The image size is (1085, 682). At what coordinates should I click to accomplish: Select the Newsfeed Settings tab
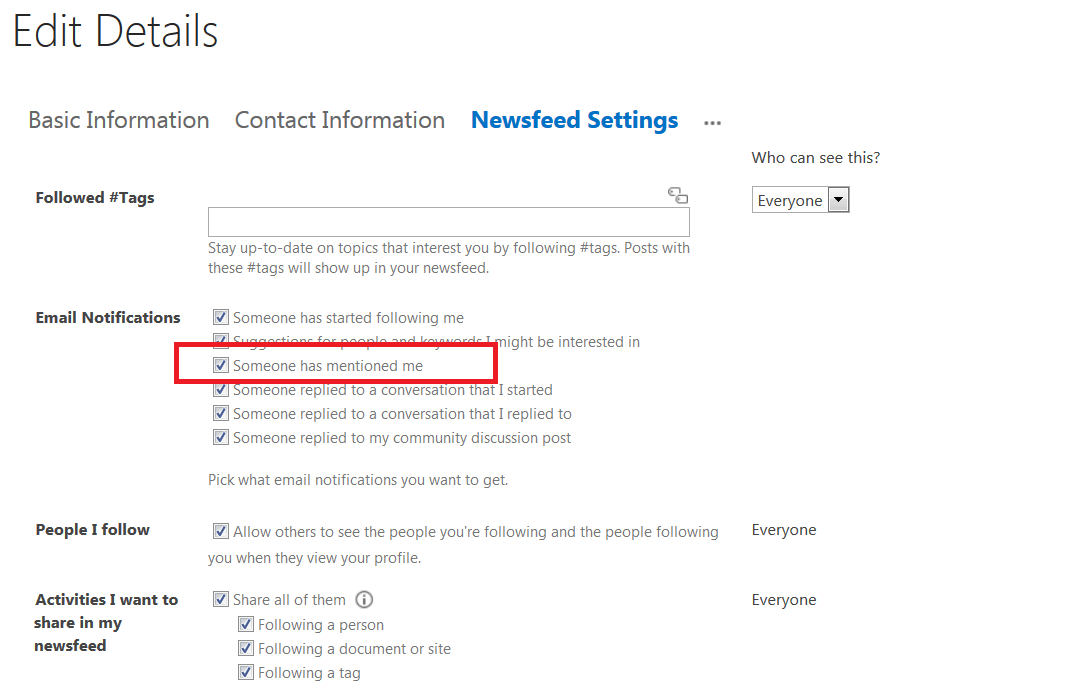573,120
